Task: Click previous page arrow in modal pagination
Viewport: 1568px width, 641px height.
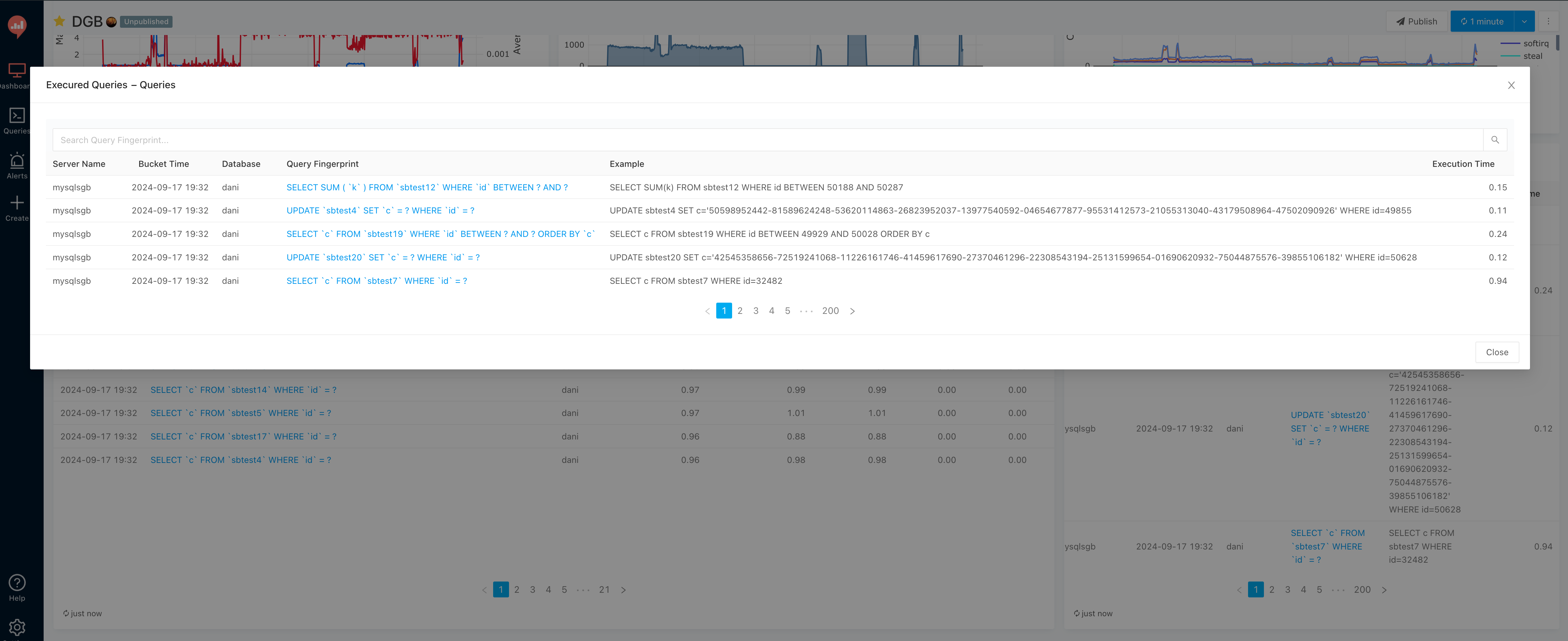Action: point(707,311)
